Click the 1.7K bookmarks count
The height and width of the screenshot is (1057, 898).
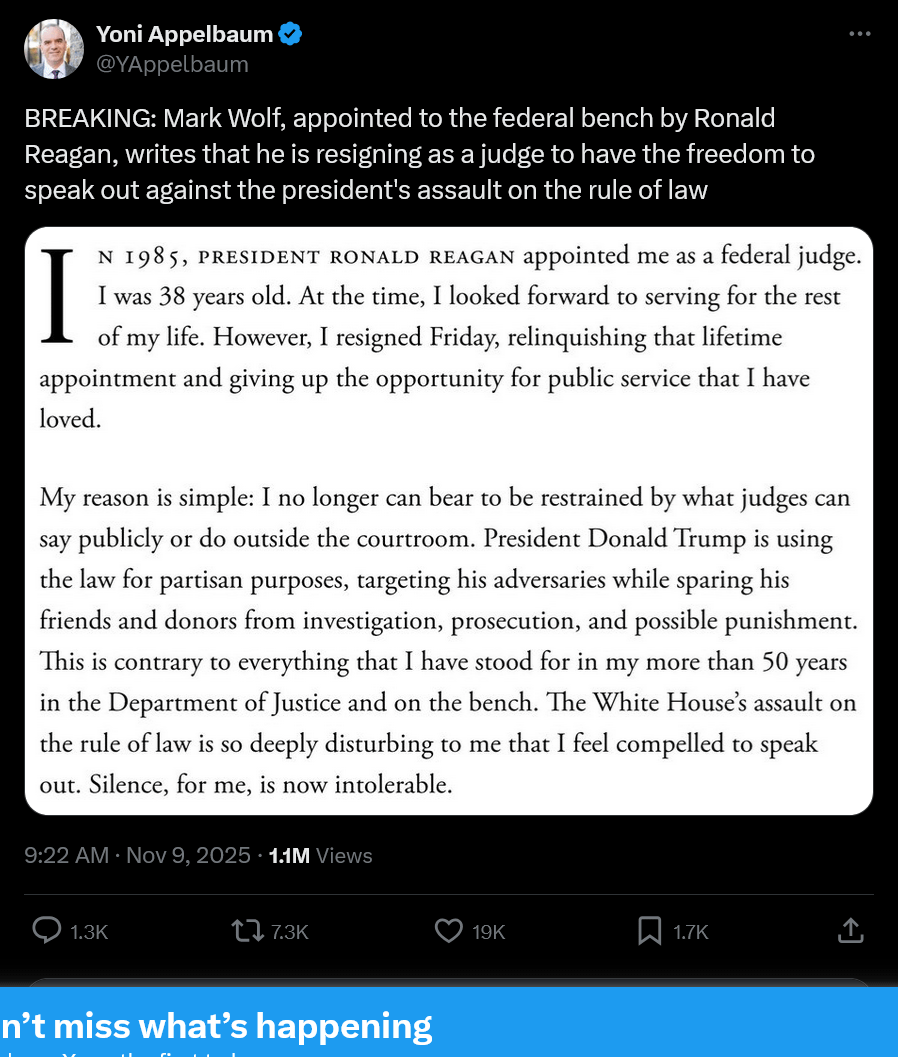(x=690, y=932)
